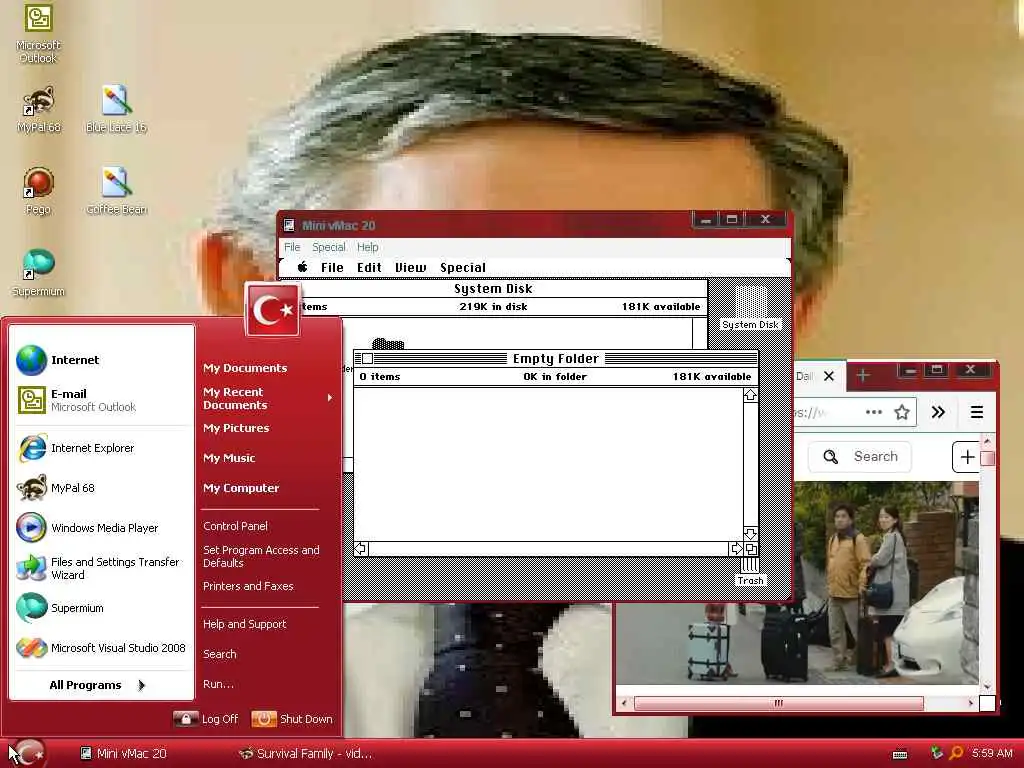Click the Turkish flag user picture
Screen dimensions: 1024x768
click(273, 310)
